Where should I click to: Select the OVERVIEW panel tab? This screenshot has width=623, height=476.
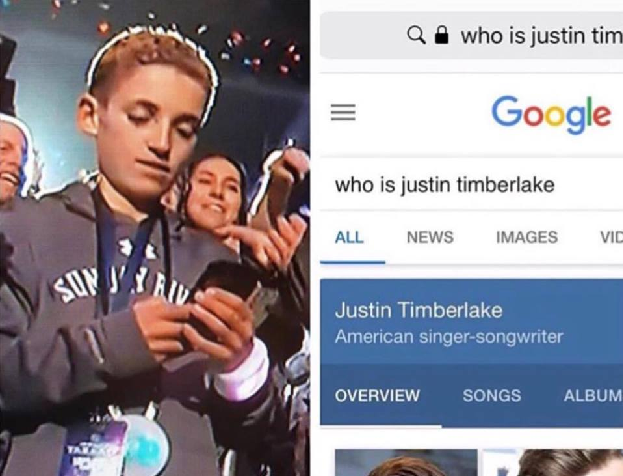(377, 395)
